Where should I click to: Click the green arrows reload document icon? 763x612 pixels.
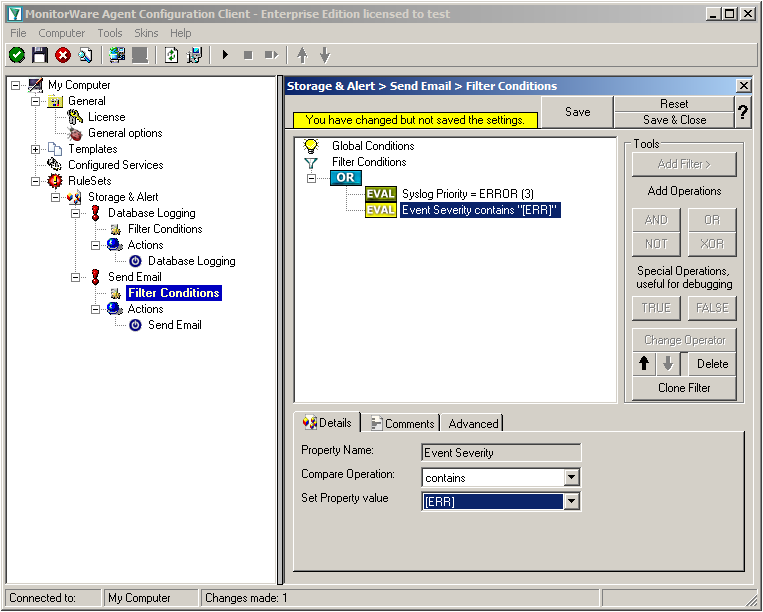pos(171,55)
